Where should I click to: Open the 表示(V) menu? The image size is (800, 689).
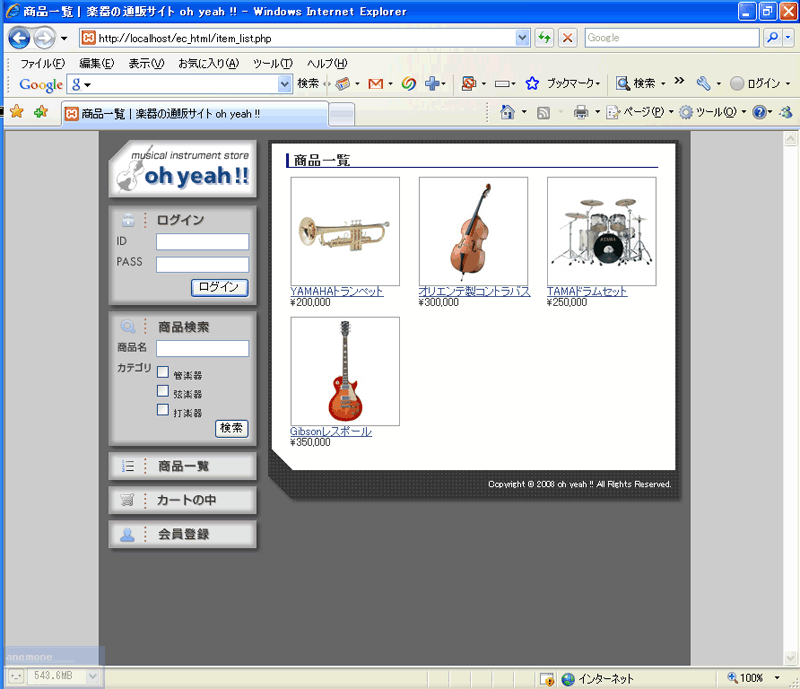(x=146, y=63)
